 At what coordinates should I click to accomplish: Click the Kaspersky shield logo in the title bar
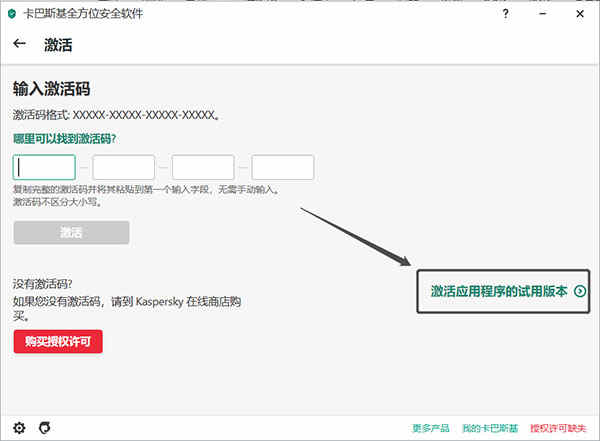tap(12, 14)
